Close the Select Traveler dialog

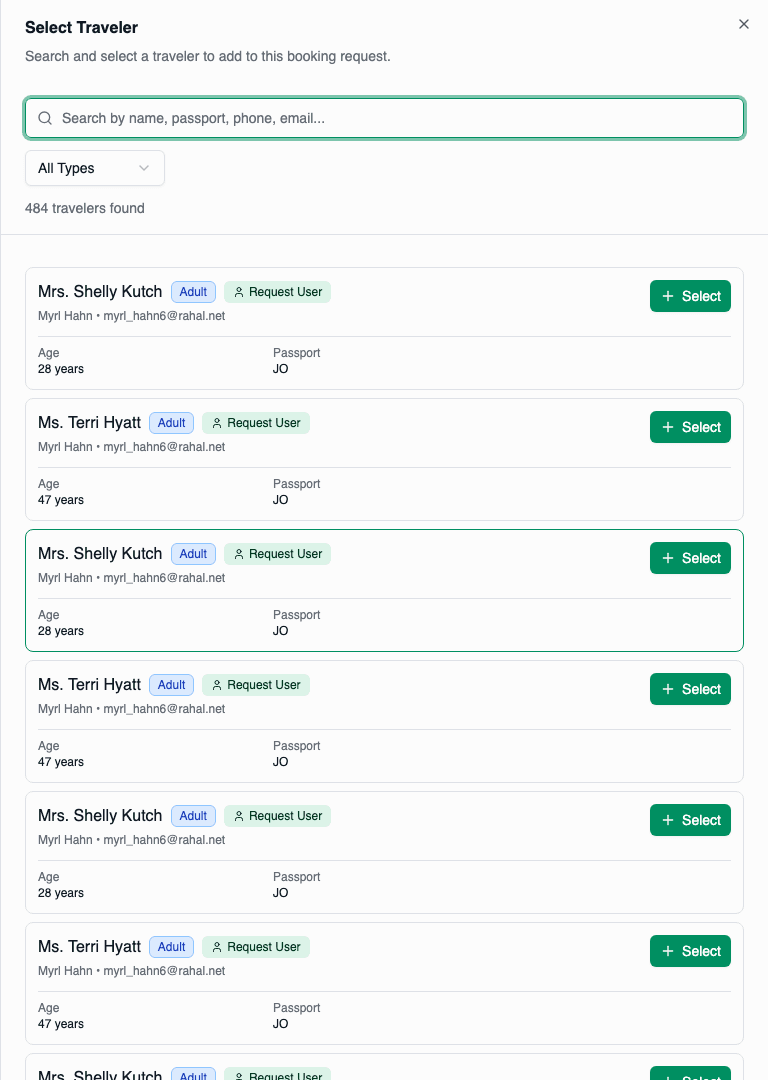tap(743, 24)
